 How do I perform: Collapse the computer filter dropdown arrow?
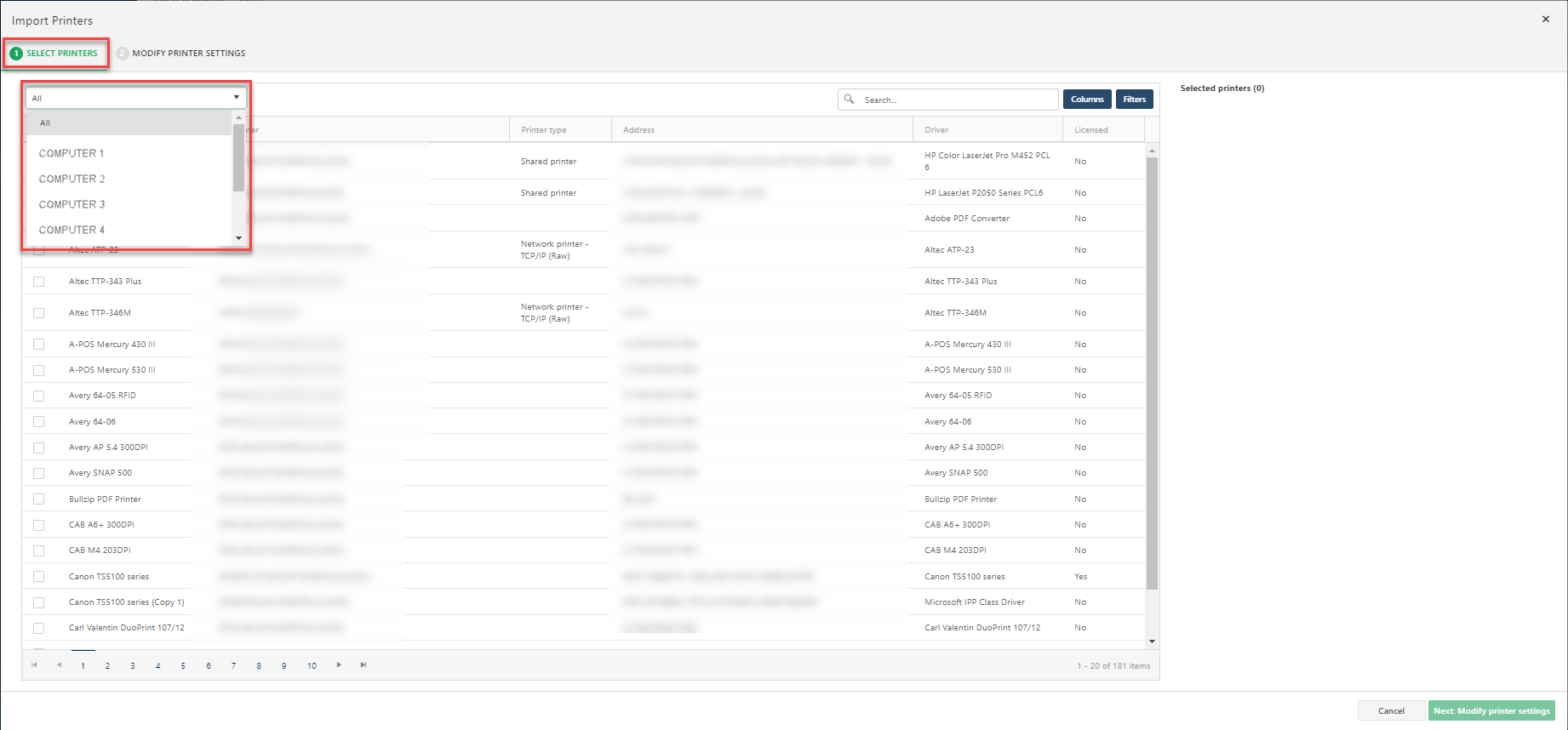point(236,98)
